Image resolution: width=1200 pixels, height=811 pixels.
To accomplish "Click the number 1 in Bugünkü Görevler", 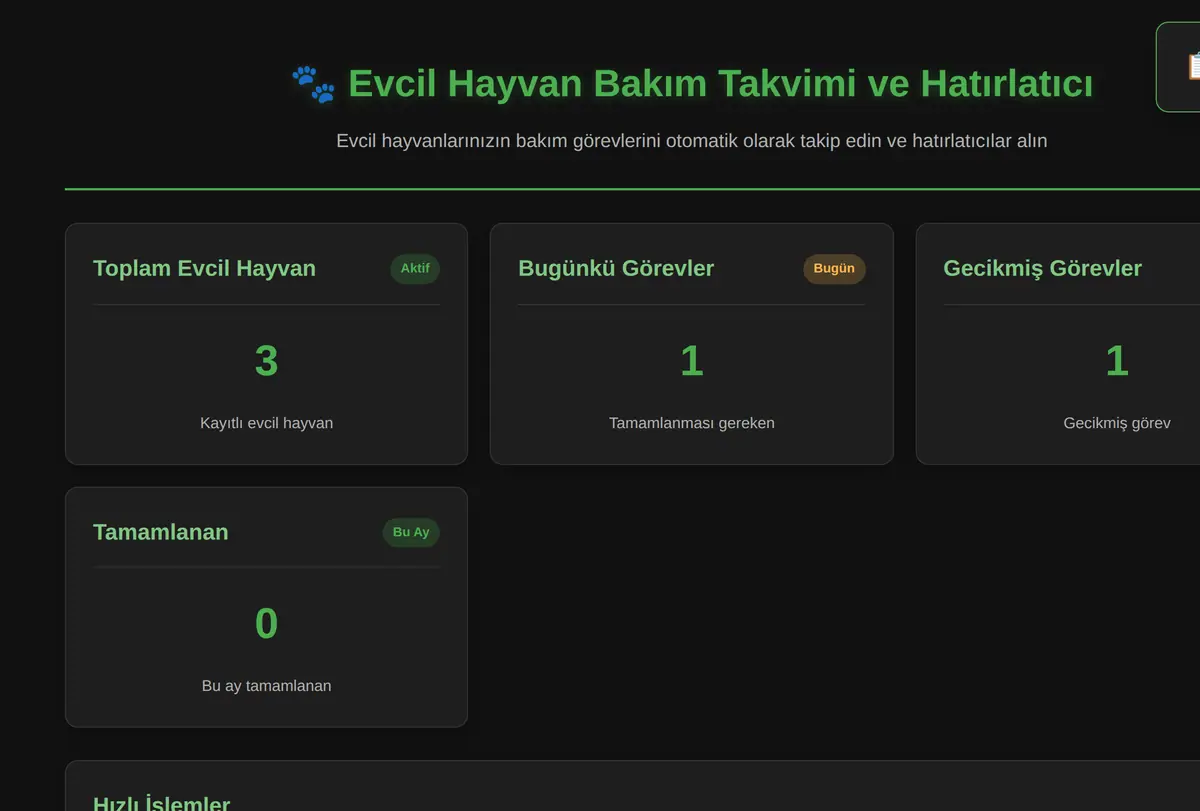I will [692, 361].
